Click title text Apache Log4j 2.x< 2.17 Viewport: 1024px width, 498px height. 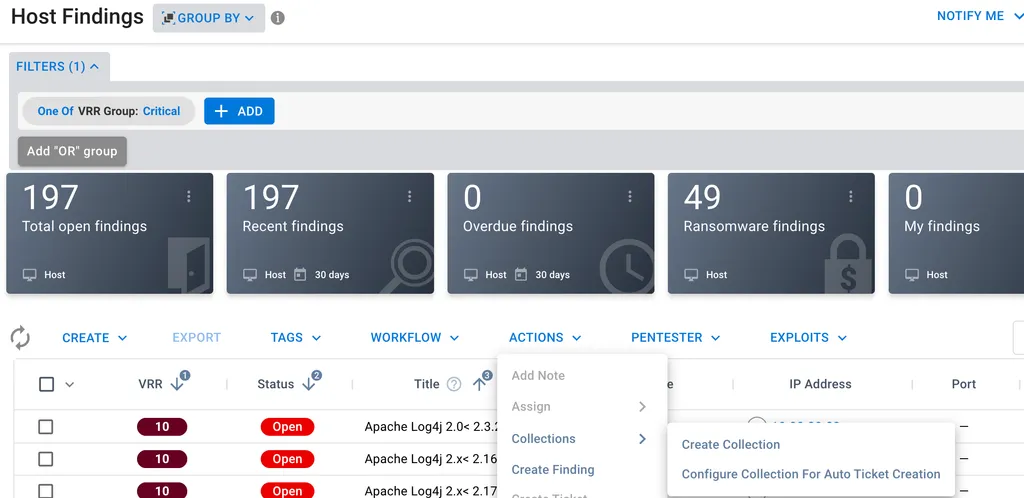point(432,491)
